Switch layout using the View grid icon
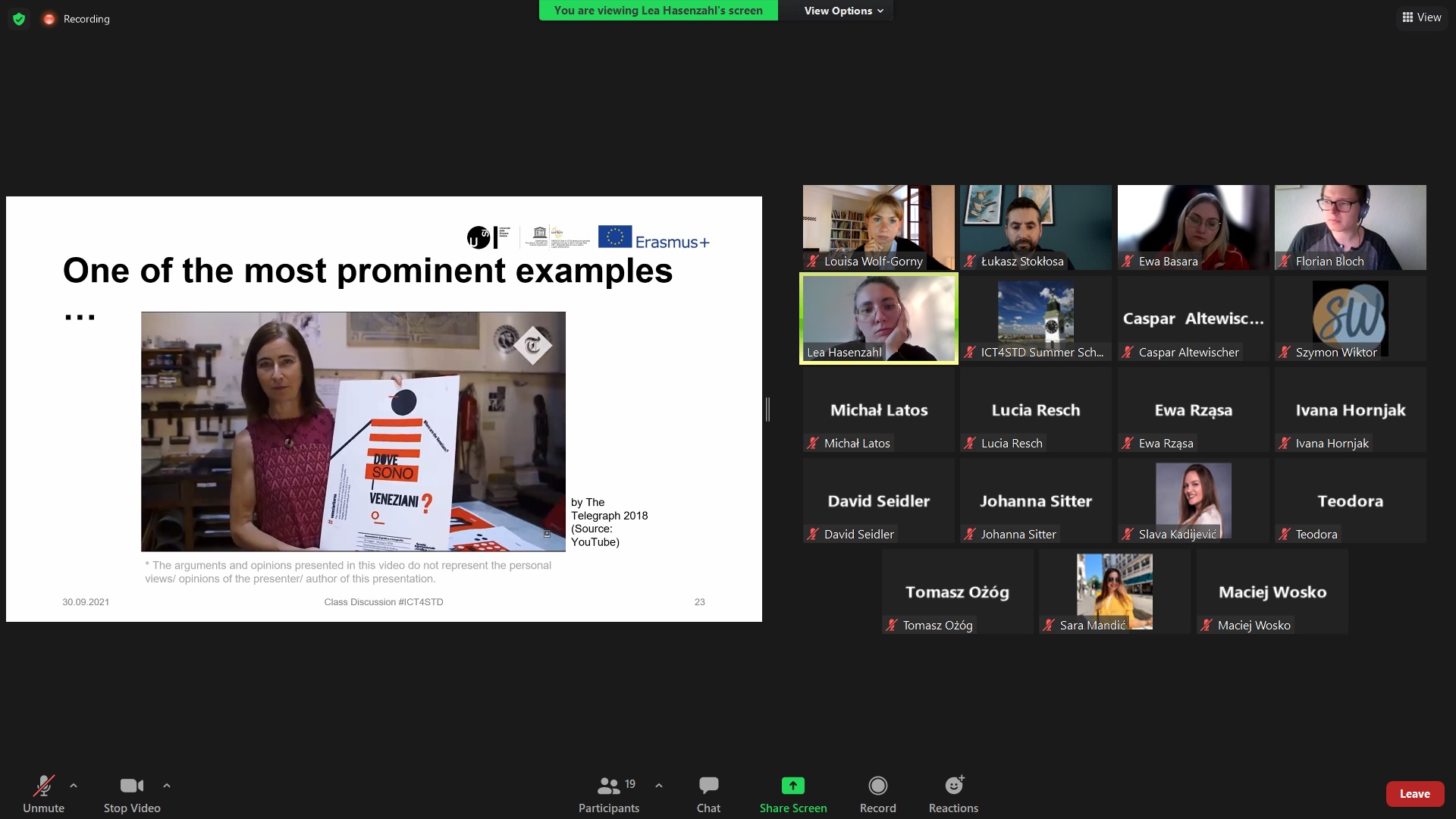This screenshot has height=819, width=1456. [1422, 17]
